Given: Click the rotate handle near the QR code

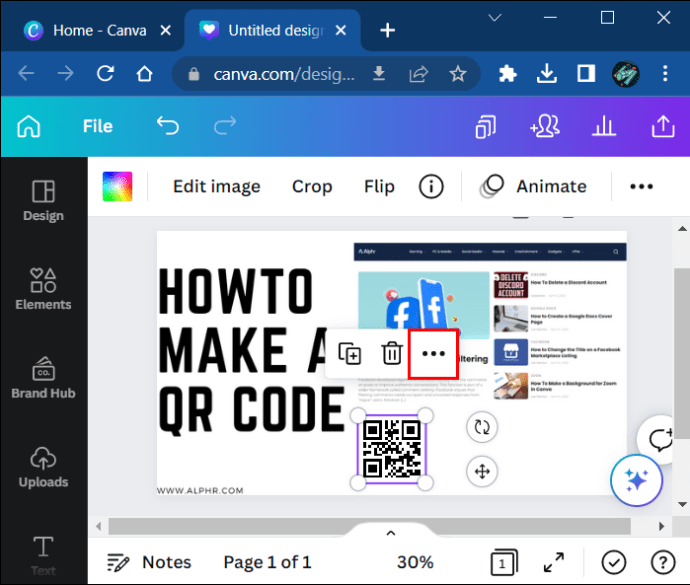Looking at the screenshot, I should pos(482,427).
